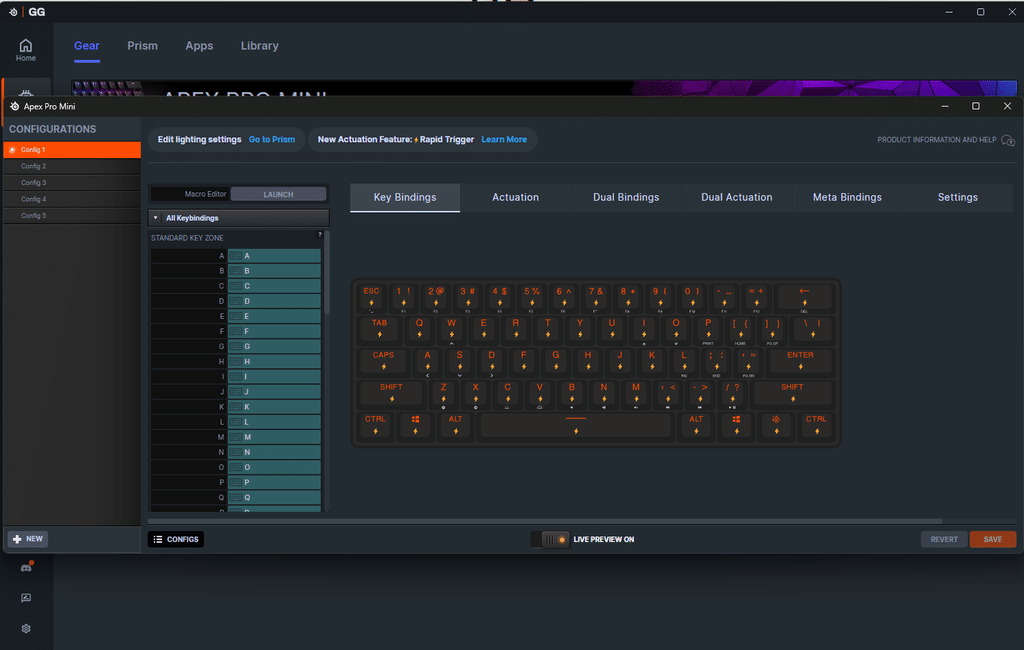Open GG settings gear icon
The width and height of the screenshot is (1024, 650).
(26, 628)
